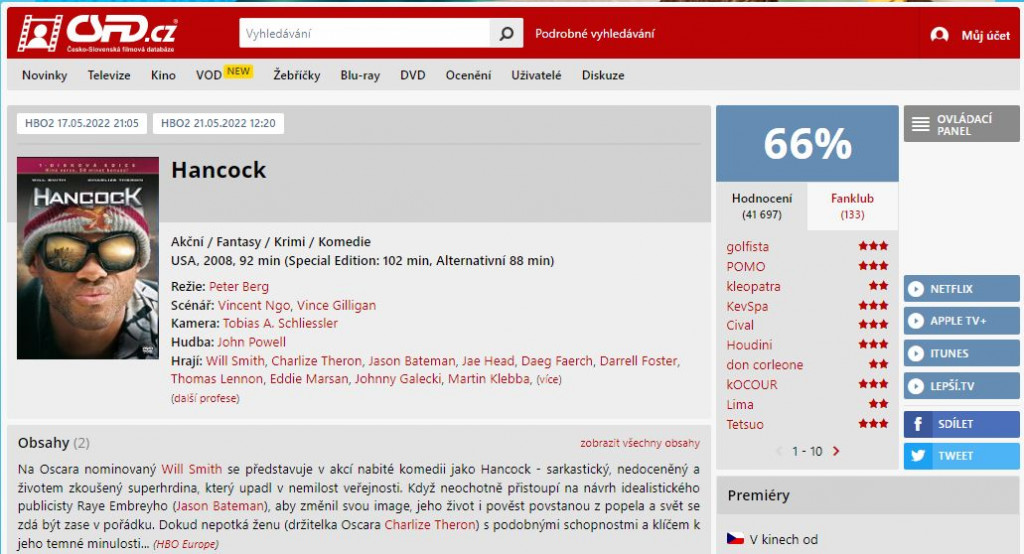
Task: Open user POMO's profile
Action: click(745, 267)
